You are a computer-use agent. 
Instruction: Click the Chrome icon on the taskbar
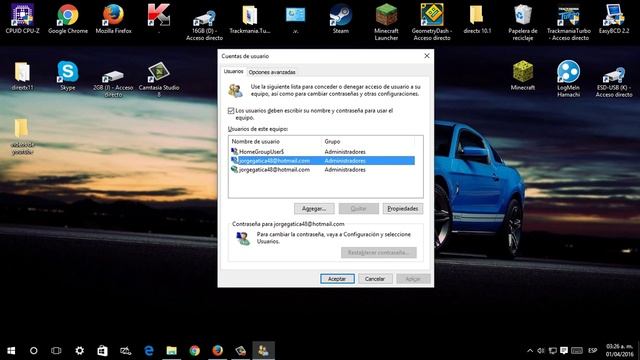pyautogui.click(x=195, y=350)
